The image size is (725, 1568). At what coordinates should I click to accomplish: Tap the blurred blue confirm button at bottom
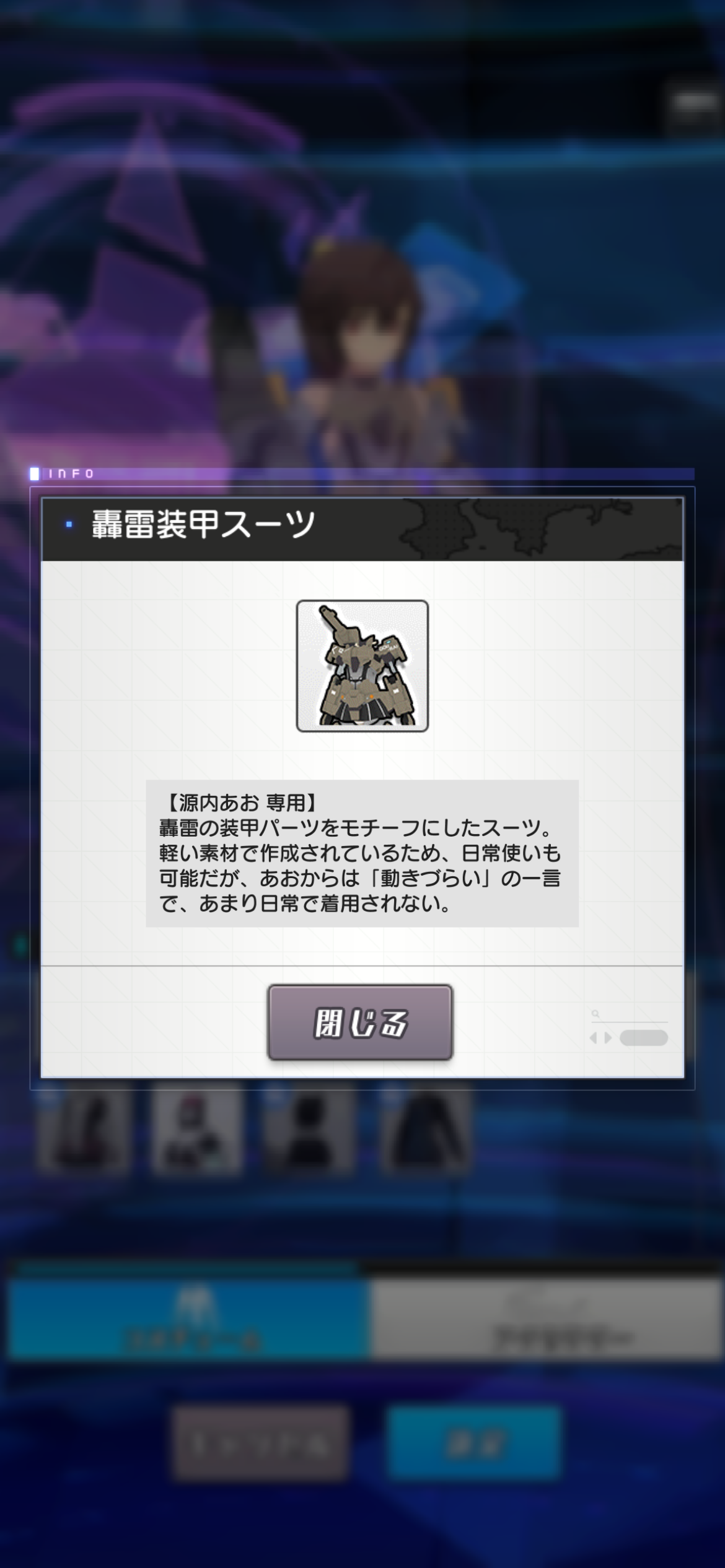point(475,1442)
